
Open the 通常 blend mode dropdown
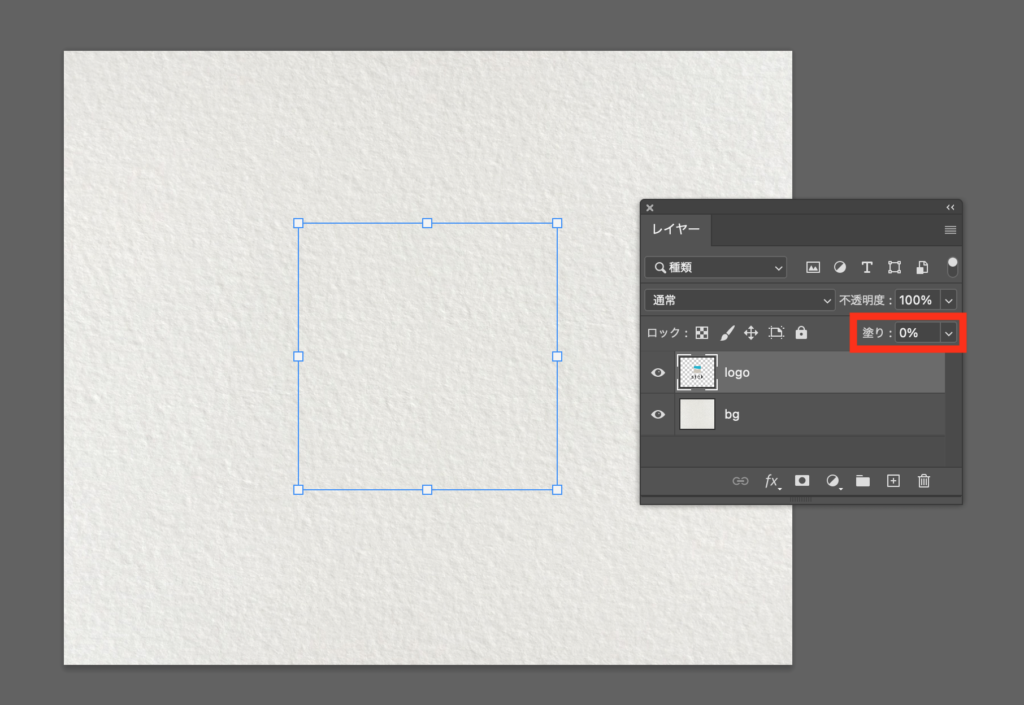pos(739,300)
